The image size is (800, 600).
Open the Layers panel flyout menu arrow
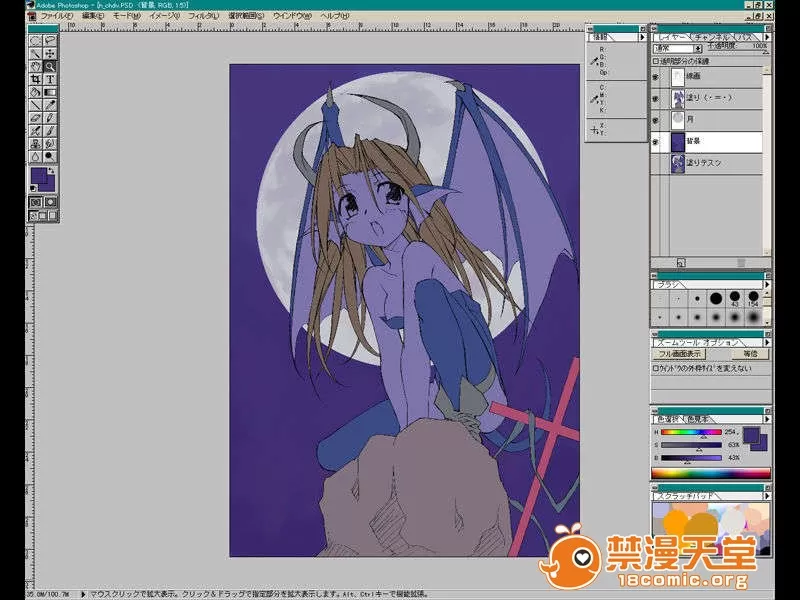(766, 36)
